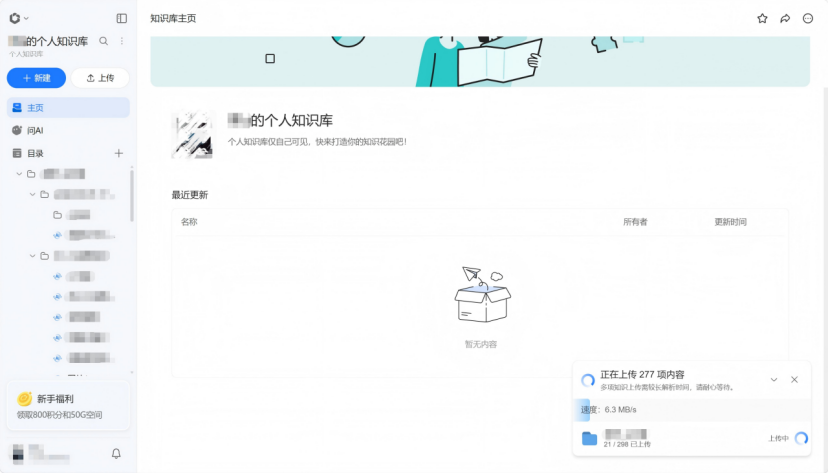Open 新手福利 reward card
This screenshot has width=828, height=473.
coord(68,406)
